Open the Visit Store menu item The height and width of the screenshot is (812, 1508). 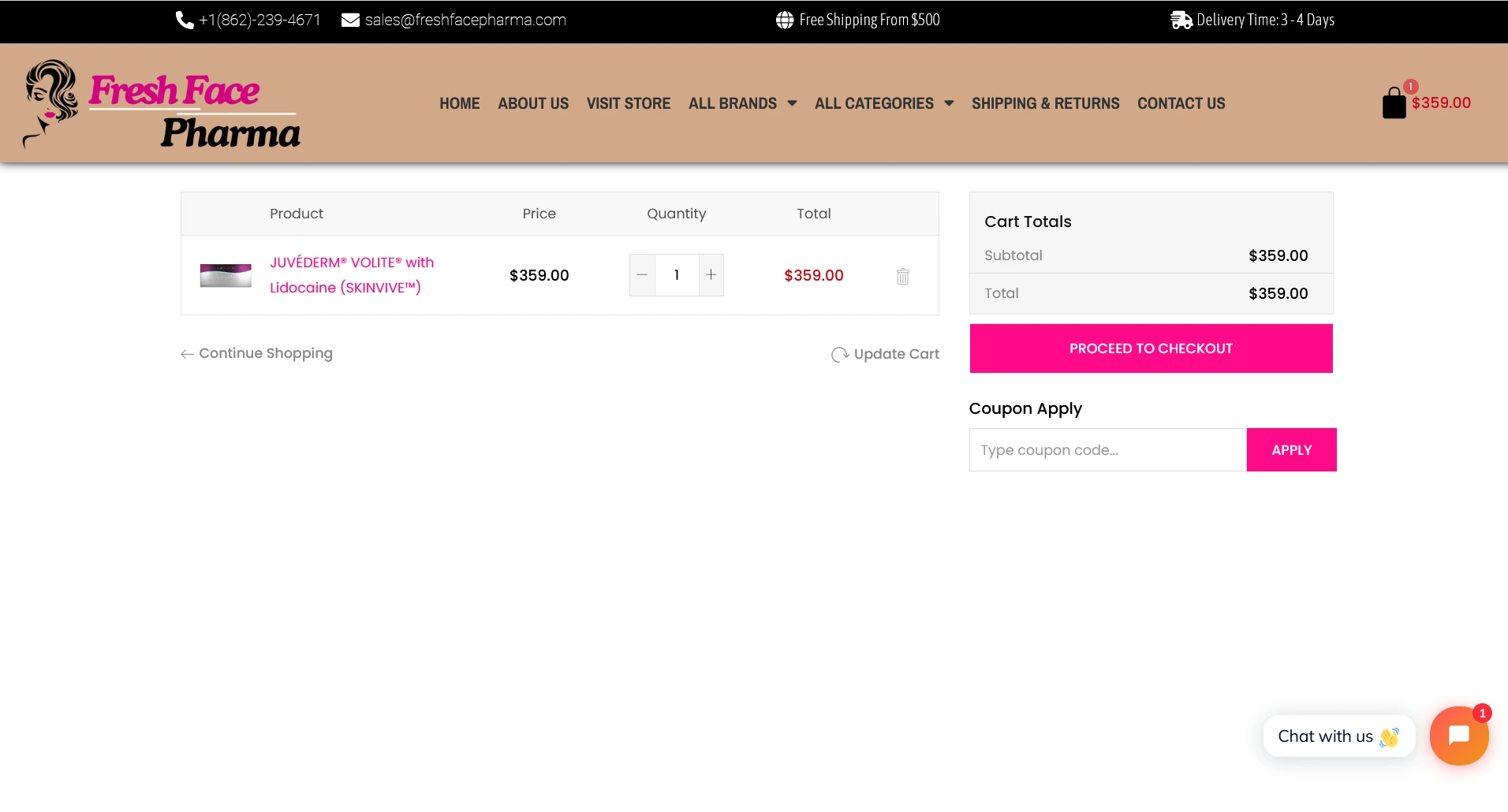629,103
